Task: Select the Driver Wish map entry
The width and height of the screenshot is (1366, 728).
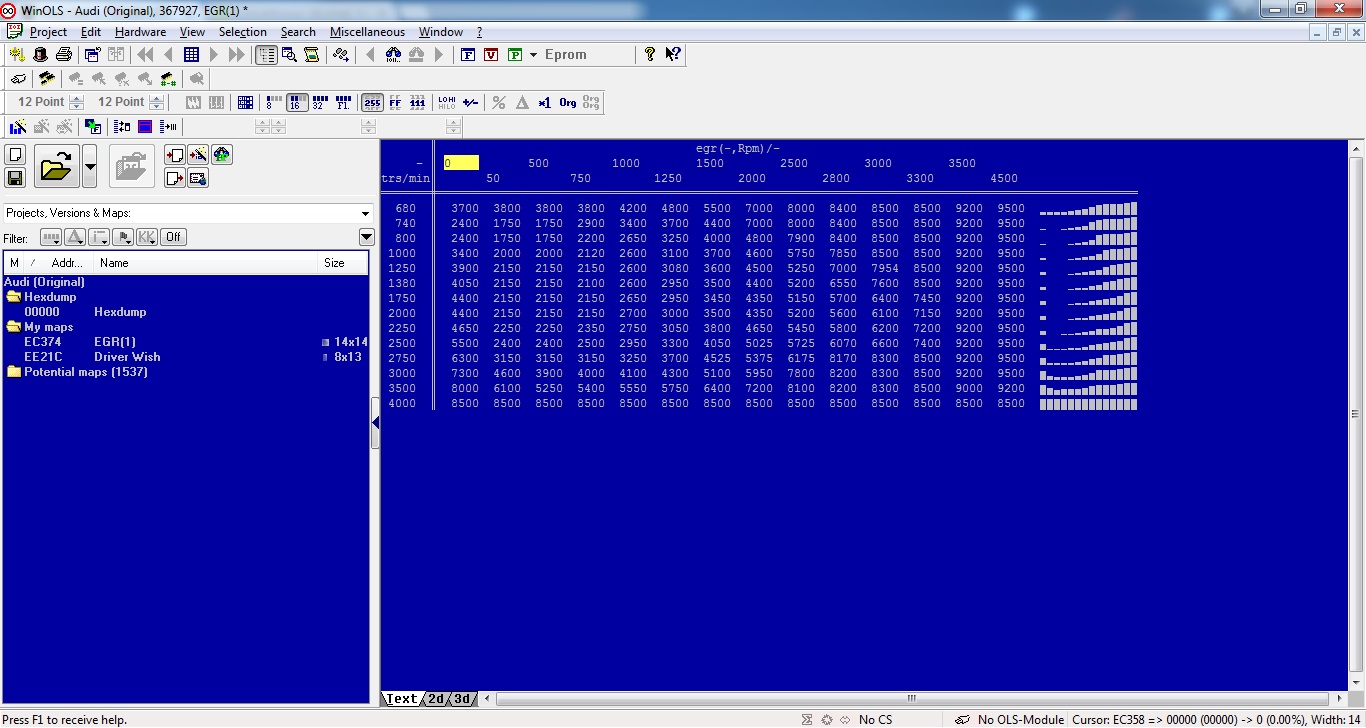Action: [x=127, y=357]
